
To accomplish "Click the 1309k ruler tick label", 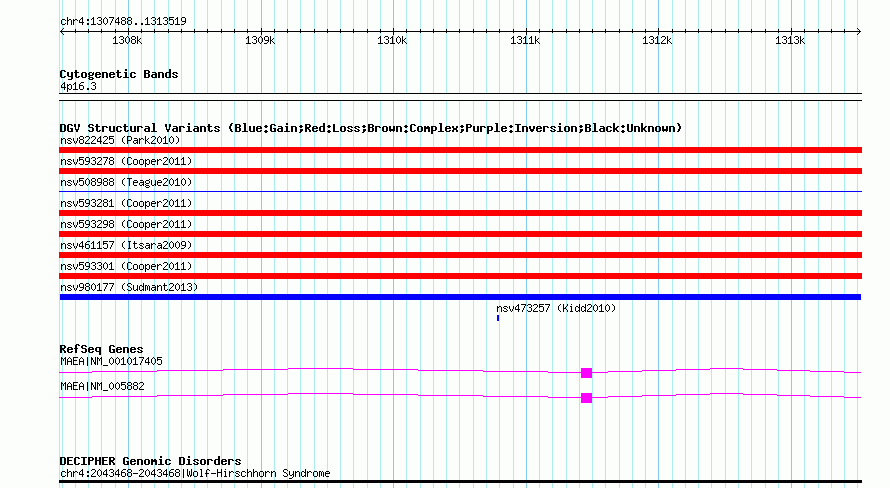I will pyautogui.click(x=260, y=41).
